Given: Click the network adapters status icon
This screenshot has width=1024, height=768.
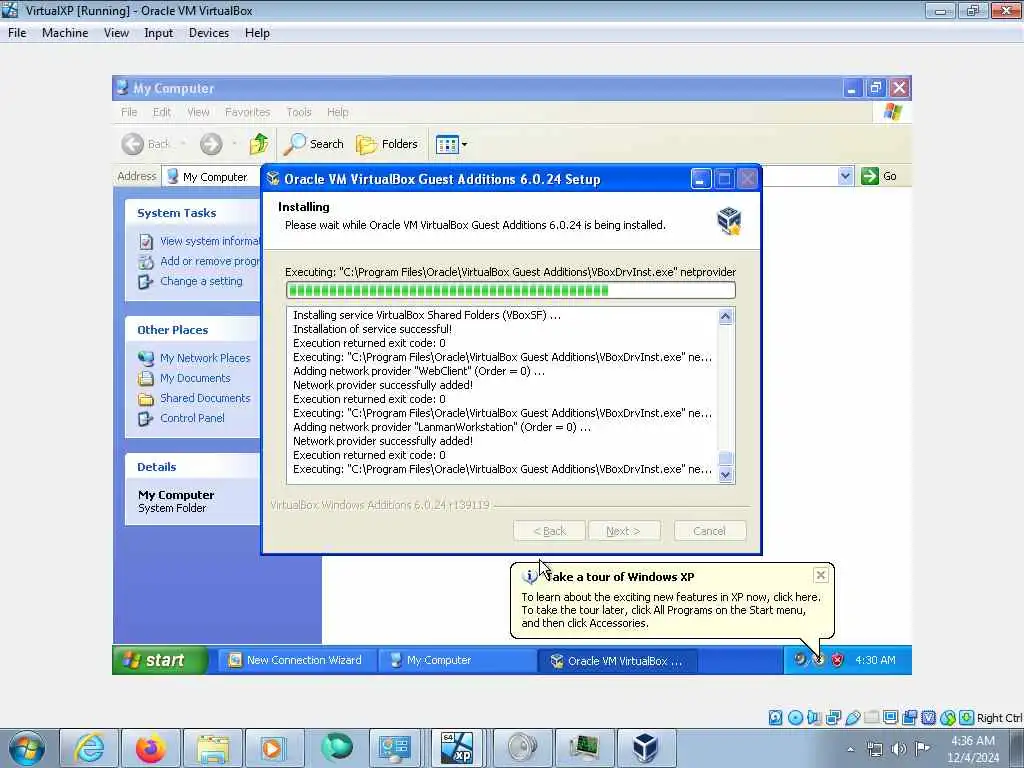Looking at the screenshot, I should (x=833, y=718).
